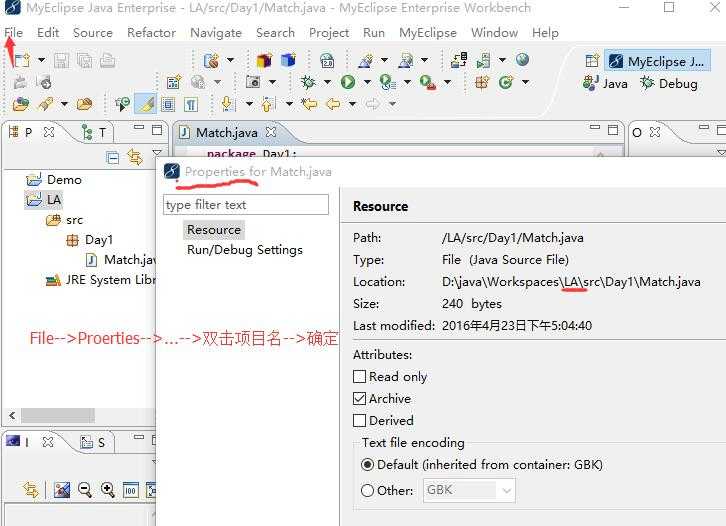Click the New wizard toolbar icon
Image resolution: width=726 pixels, height=526 pixels.
22,60
